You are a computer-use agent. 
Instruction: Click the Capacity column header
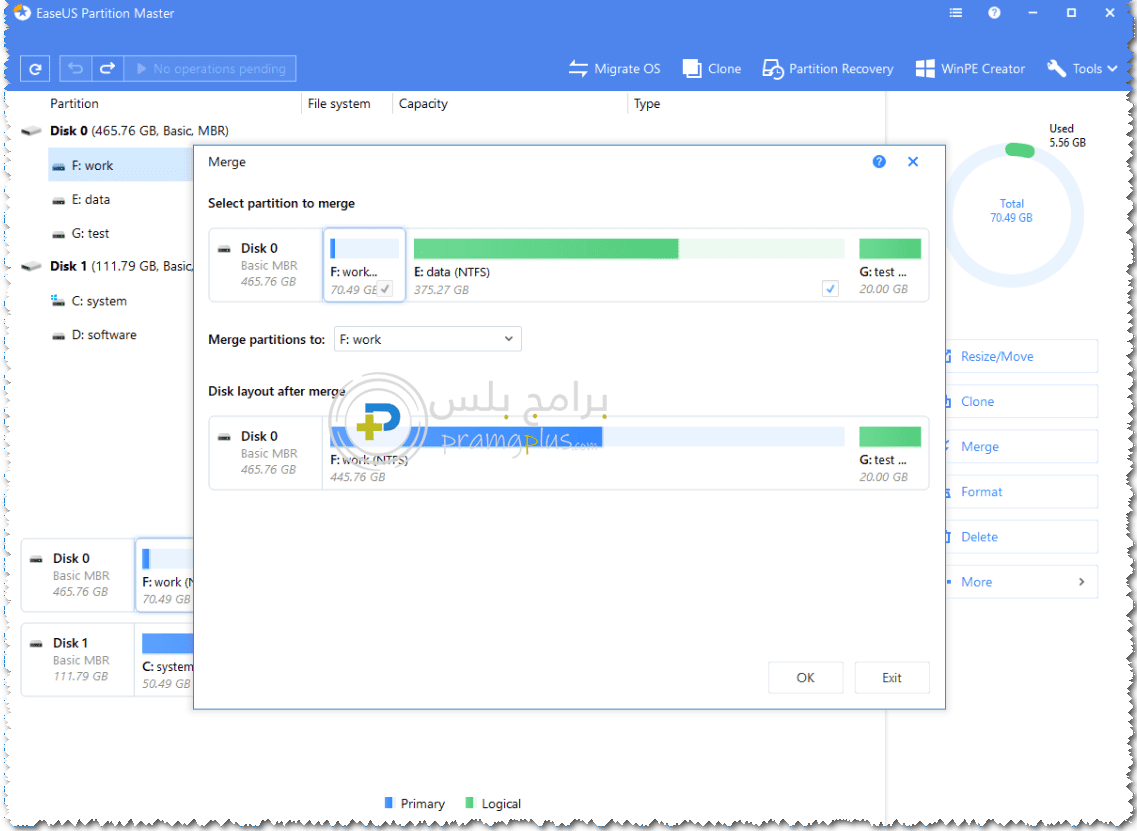pos(423,104)
